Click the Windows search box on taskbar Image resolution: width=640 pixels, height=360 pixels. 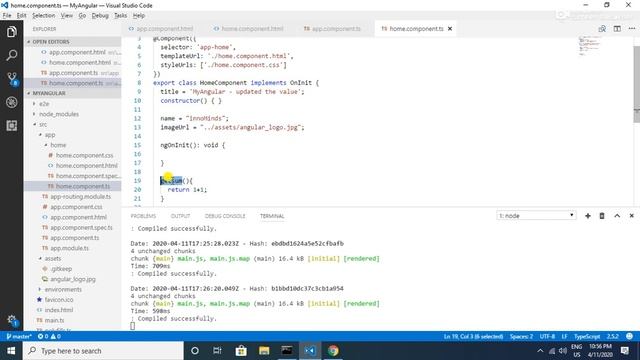coord(103,351)
